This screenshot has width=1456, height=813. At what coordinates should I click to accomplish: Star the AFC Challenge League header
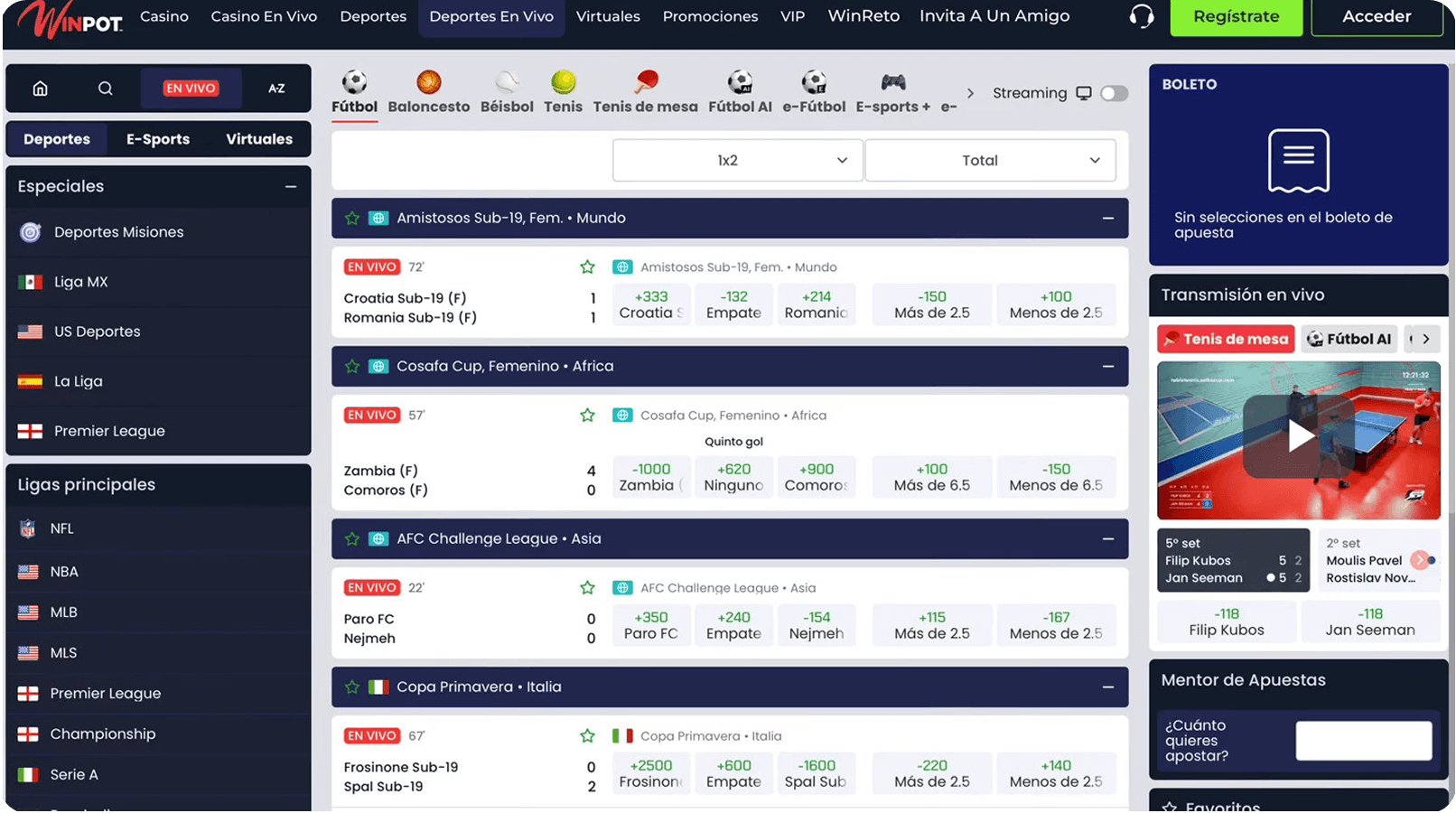point(352,539)
